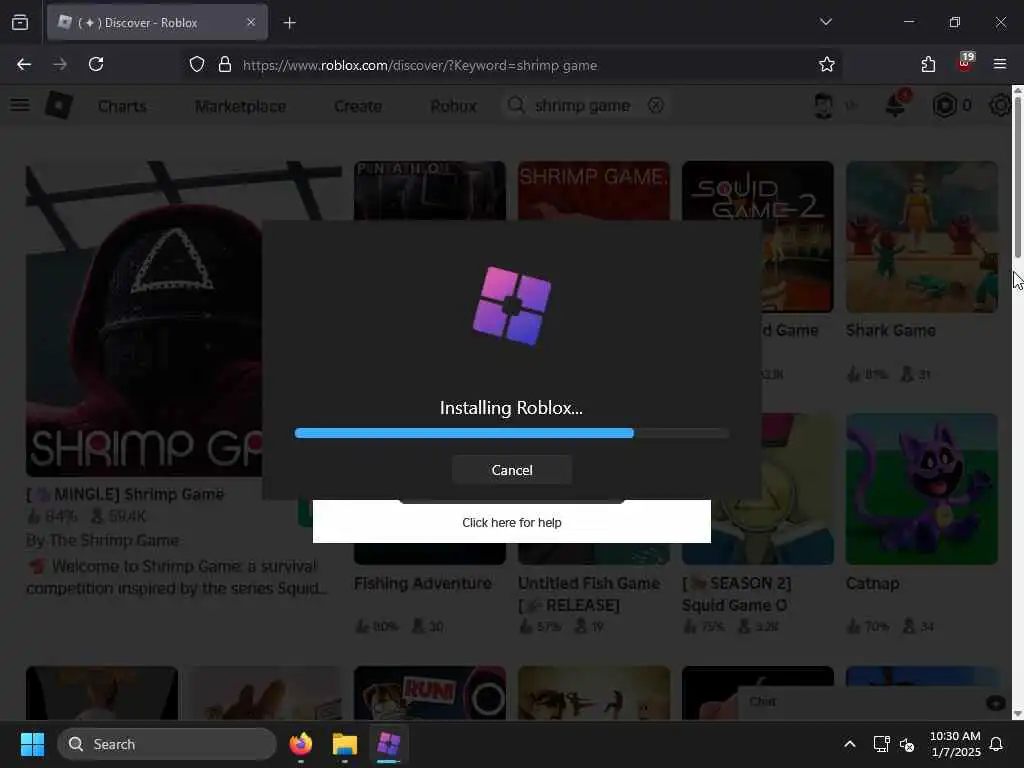This screenshot has width=1024, height=768.
Task: Open the Catnap game thumbnail
Action: click(921, 488)
